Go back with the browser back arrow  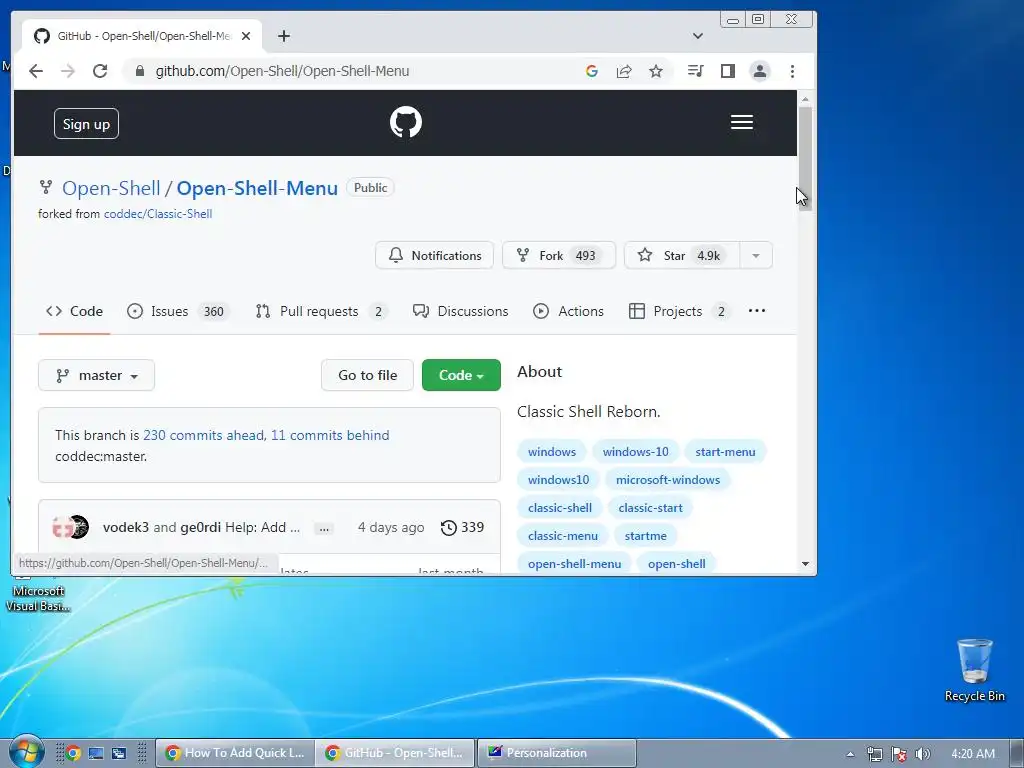[36, 71]
